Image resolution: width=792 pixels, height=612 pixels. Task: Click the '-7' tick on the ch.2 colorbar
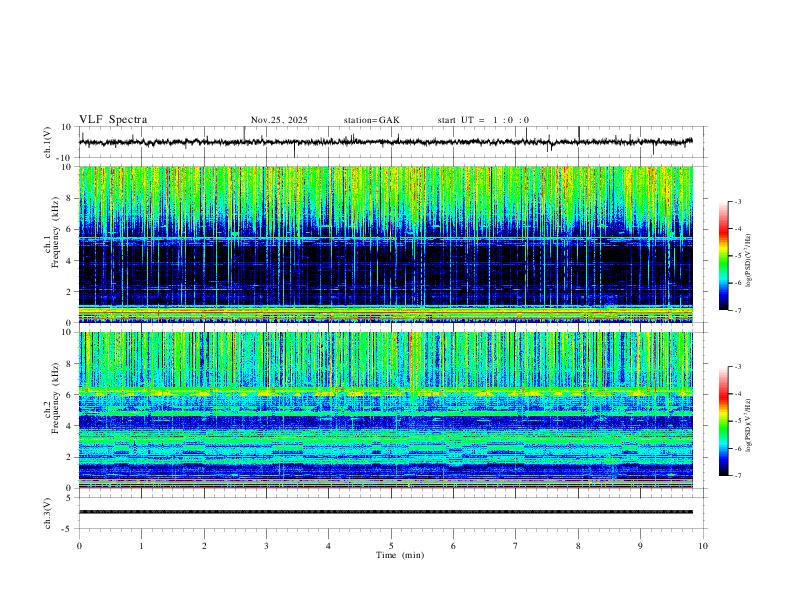pyautogui.click(x=737, y=475)
